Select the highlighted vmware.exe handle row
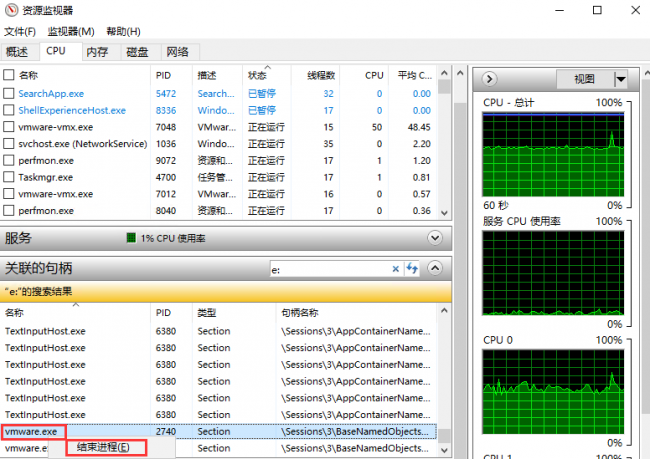The height and width of the screenshot is (459, 650). click(218, 431)
